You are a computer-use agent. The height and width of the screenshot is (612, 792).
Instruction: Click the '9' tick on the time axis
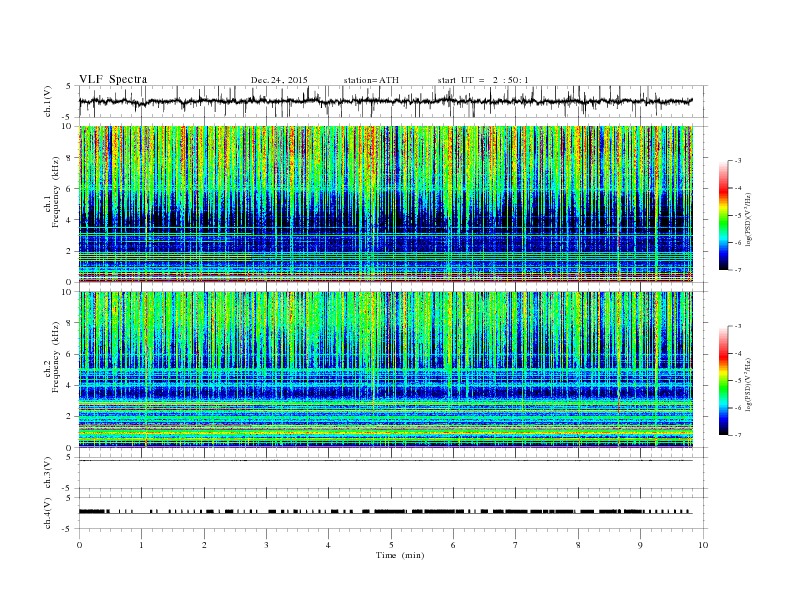pyautogui.click(x=640, y=545)
